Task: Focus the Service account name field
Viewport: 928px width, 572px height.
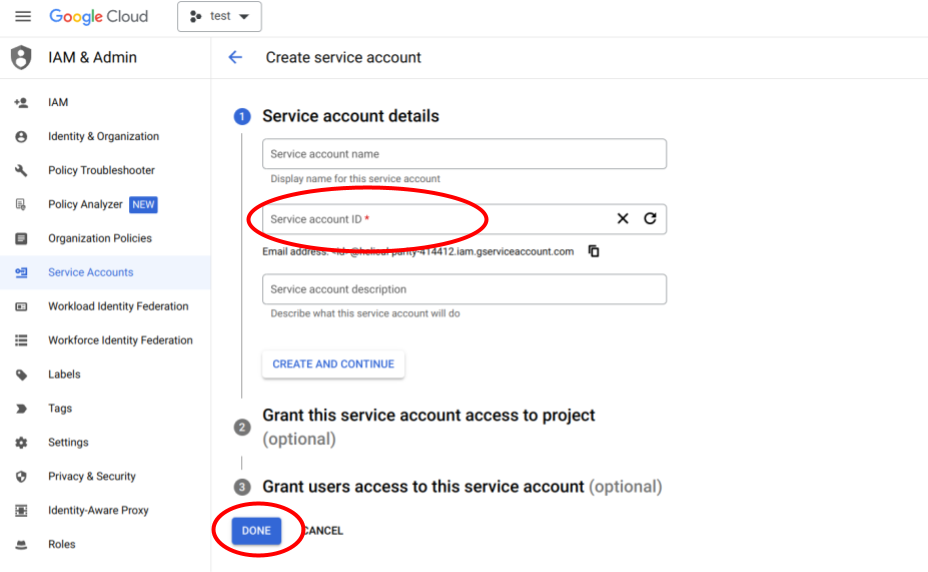Action: click(464, 155)
